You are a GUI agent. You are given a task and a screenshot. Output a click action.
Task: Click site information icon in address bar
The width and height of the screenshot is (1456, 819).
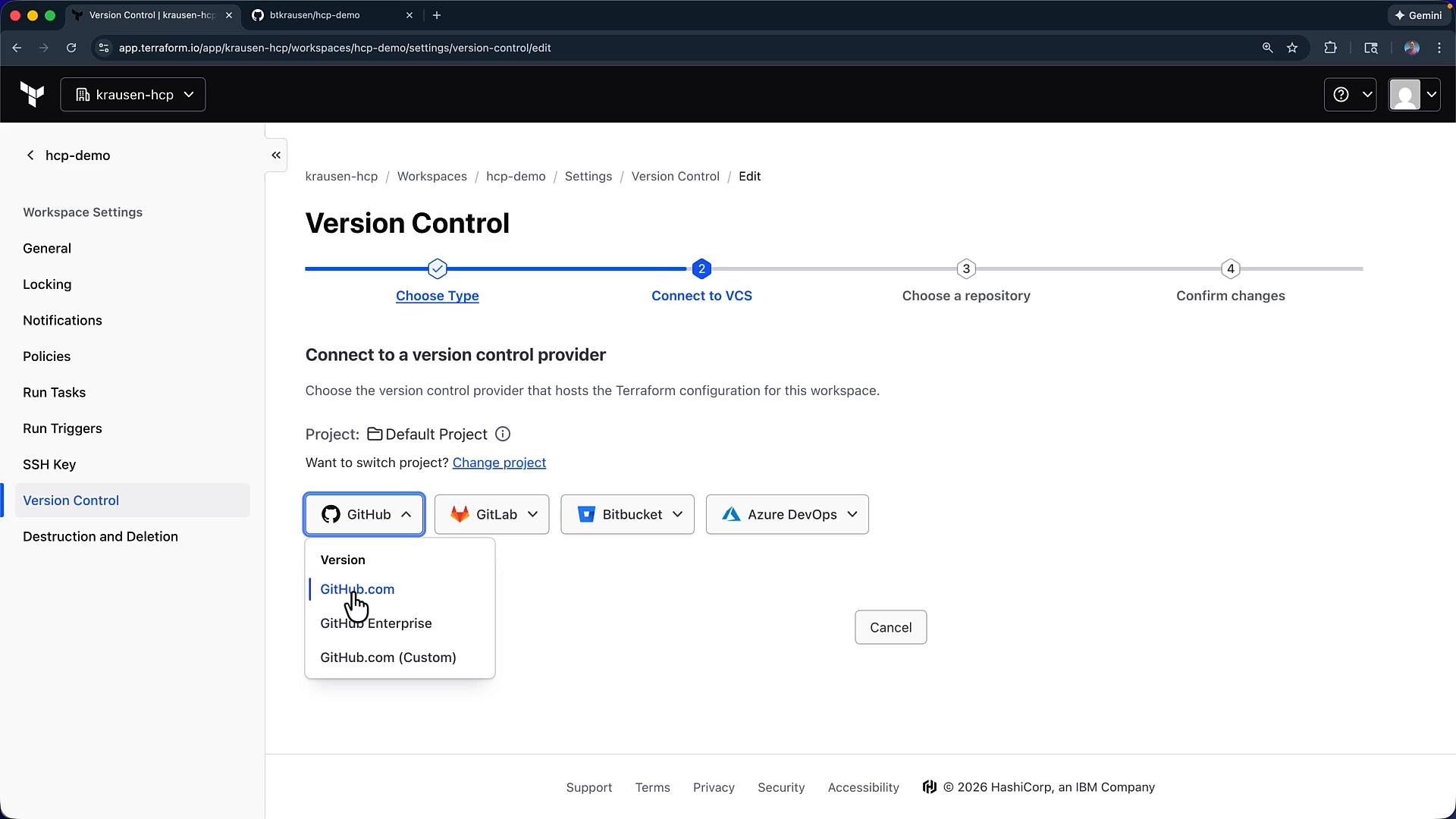click(x=104, y=48)
